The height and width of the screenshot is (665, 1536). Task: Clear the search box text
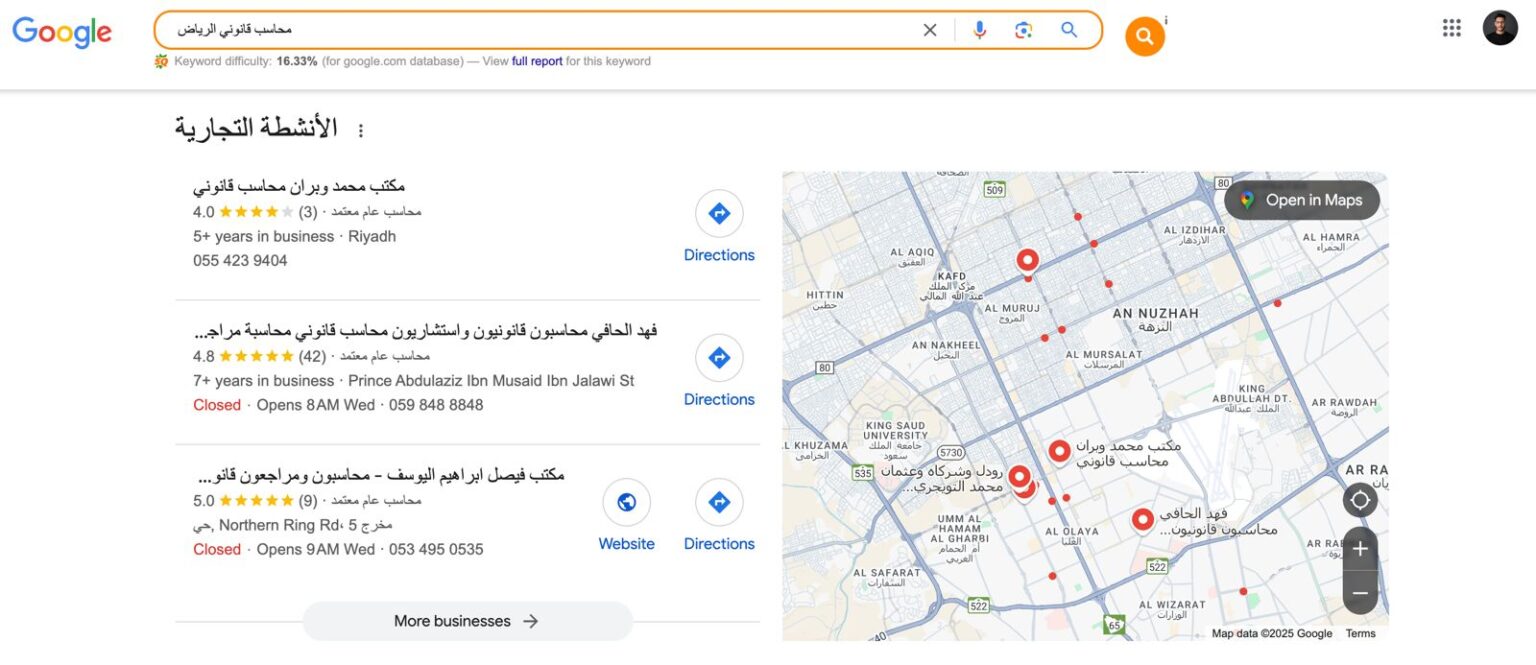tap(930, 30)
